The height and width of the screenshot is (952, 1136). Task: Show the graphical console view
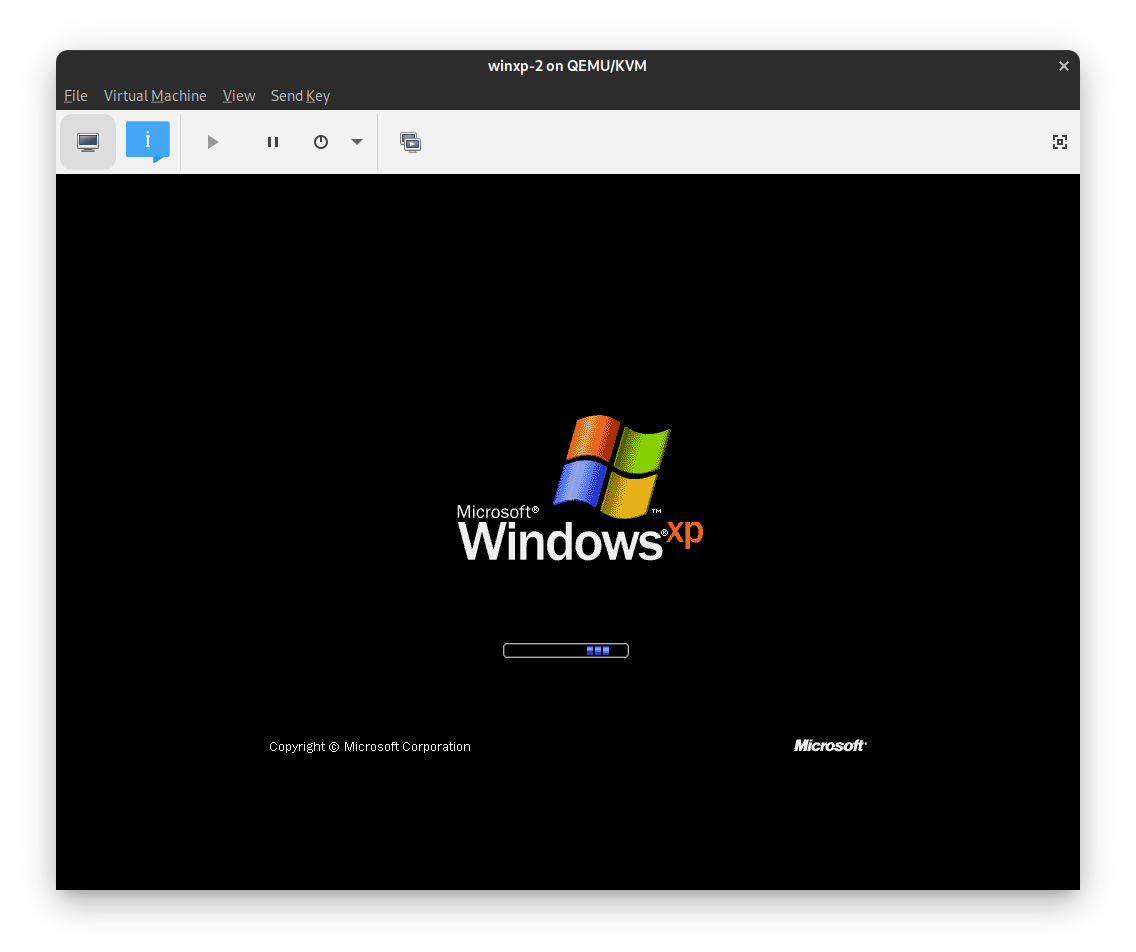pyautogui.click(x=88, y=142)
